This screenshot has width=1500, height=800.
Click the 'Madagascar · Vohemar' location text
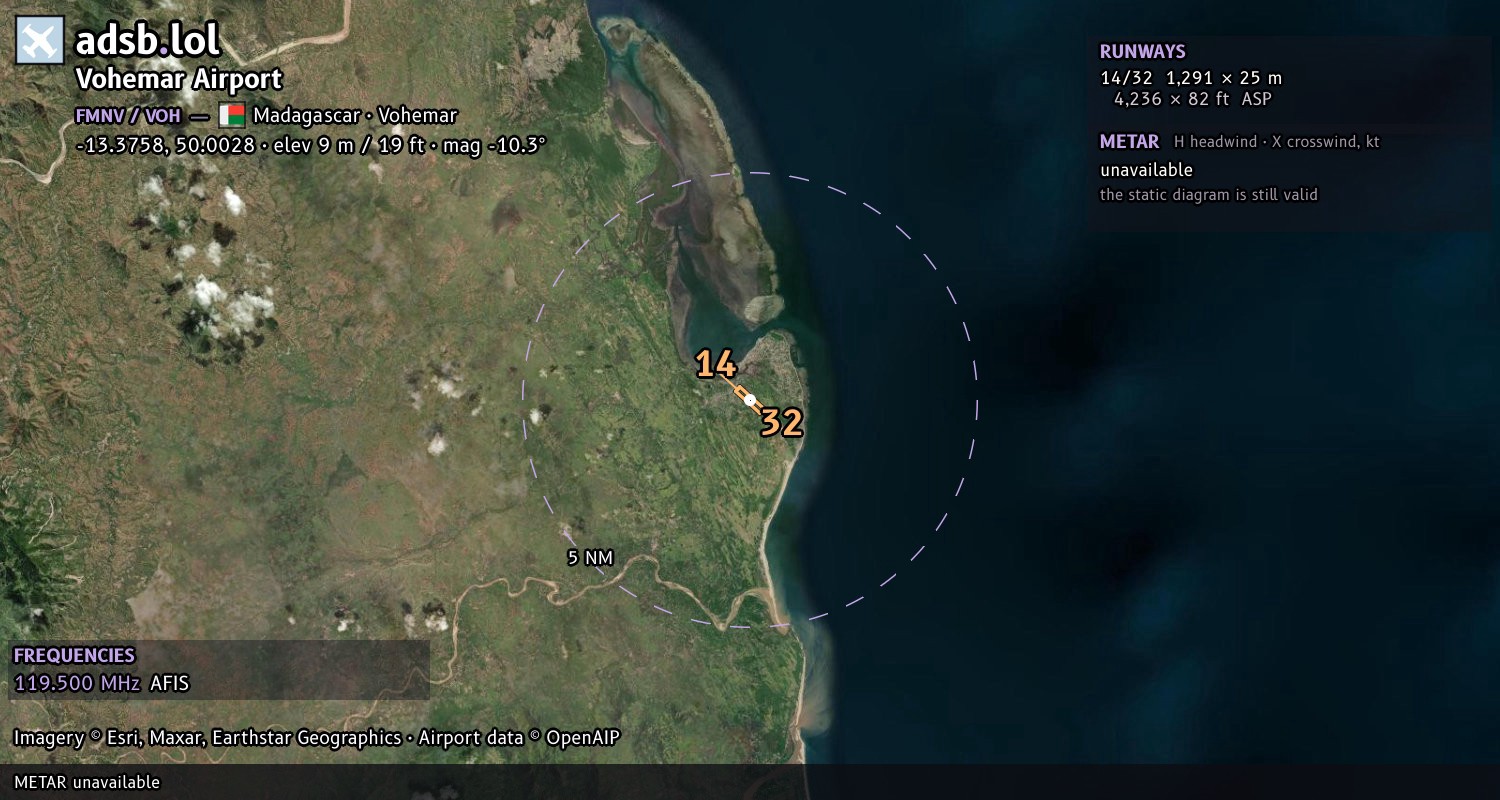[355, 115]
